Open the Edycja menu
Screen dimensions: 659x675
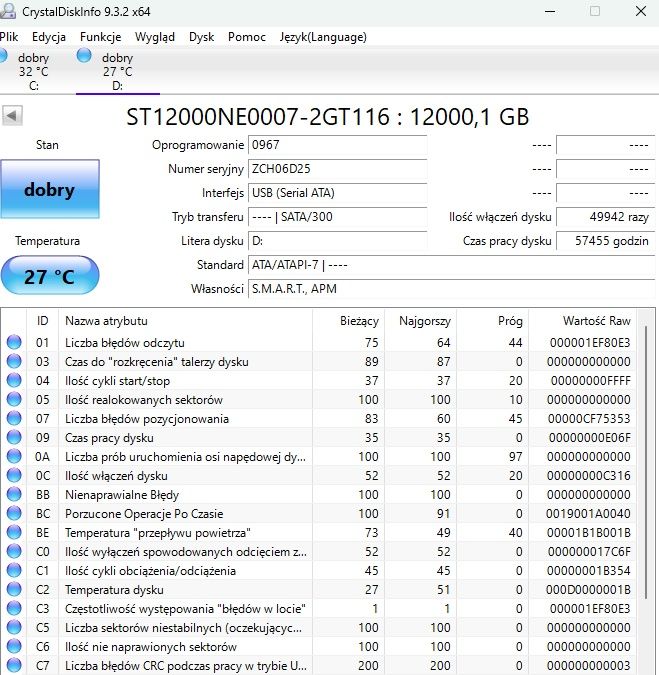tap(49, 37)
